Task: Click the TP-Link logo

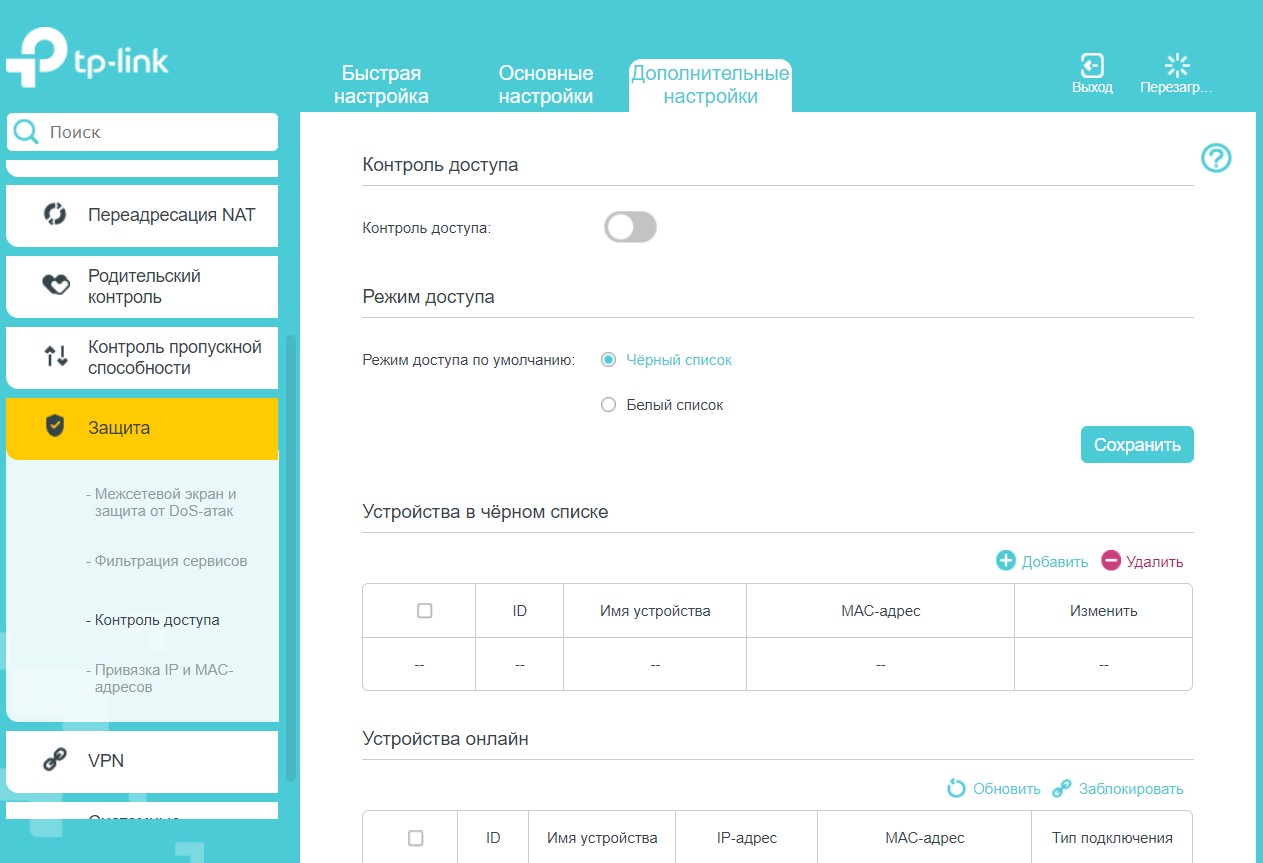Action: click(87, 62)
